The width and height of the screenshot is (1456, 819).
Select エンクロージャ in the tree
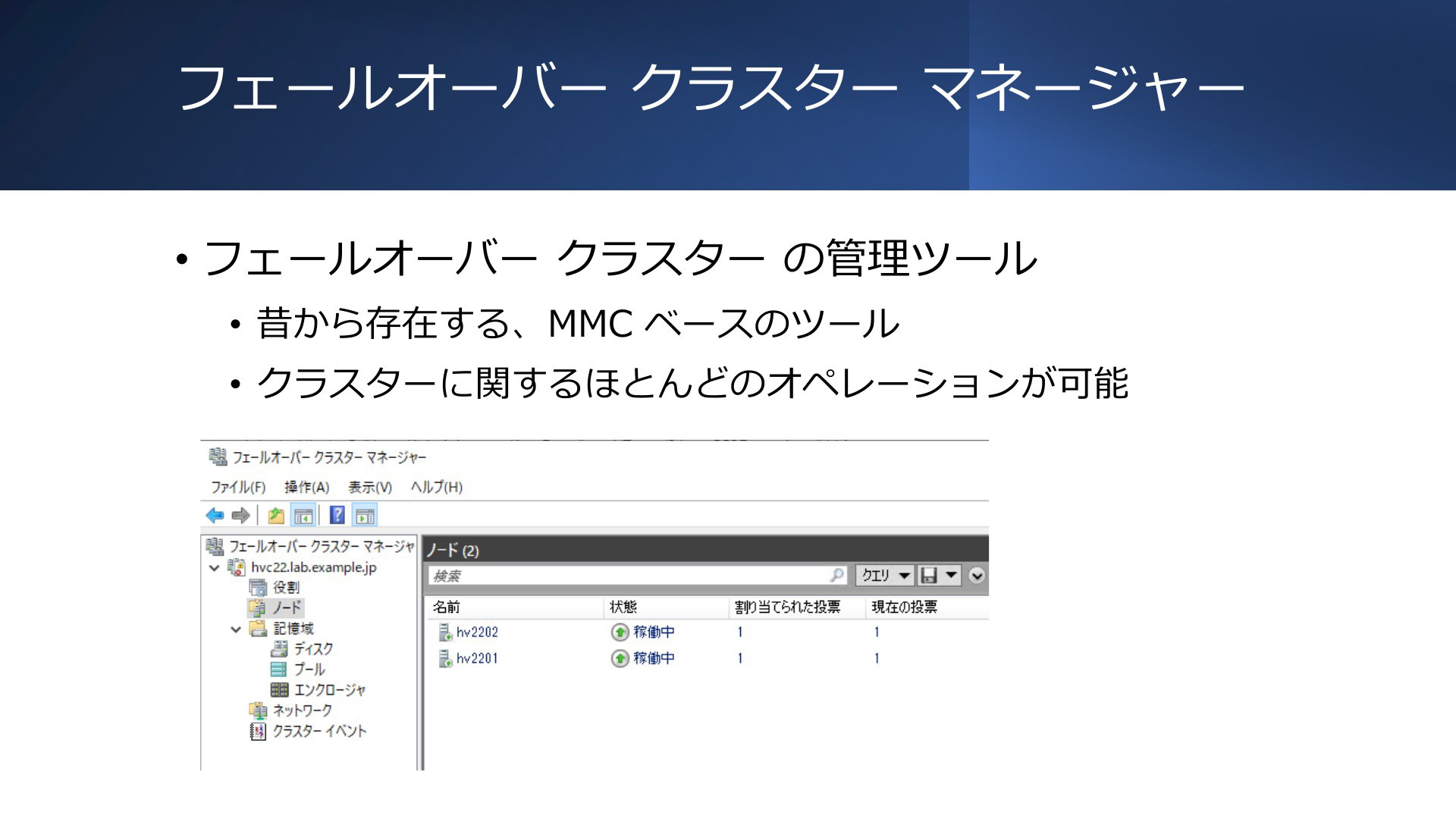point(330,690)
